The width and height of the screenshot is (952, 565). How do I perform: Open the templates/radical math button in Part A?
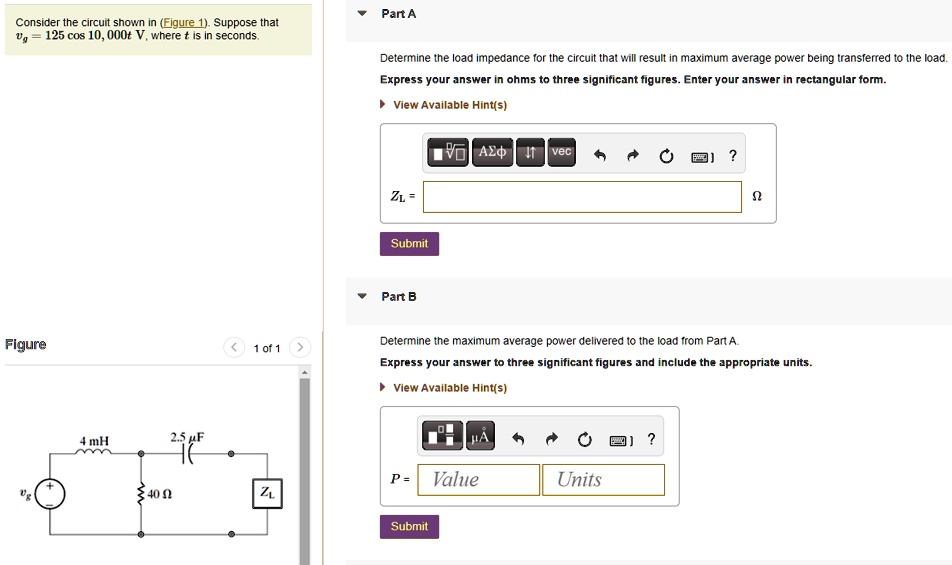point(448,152)
